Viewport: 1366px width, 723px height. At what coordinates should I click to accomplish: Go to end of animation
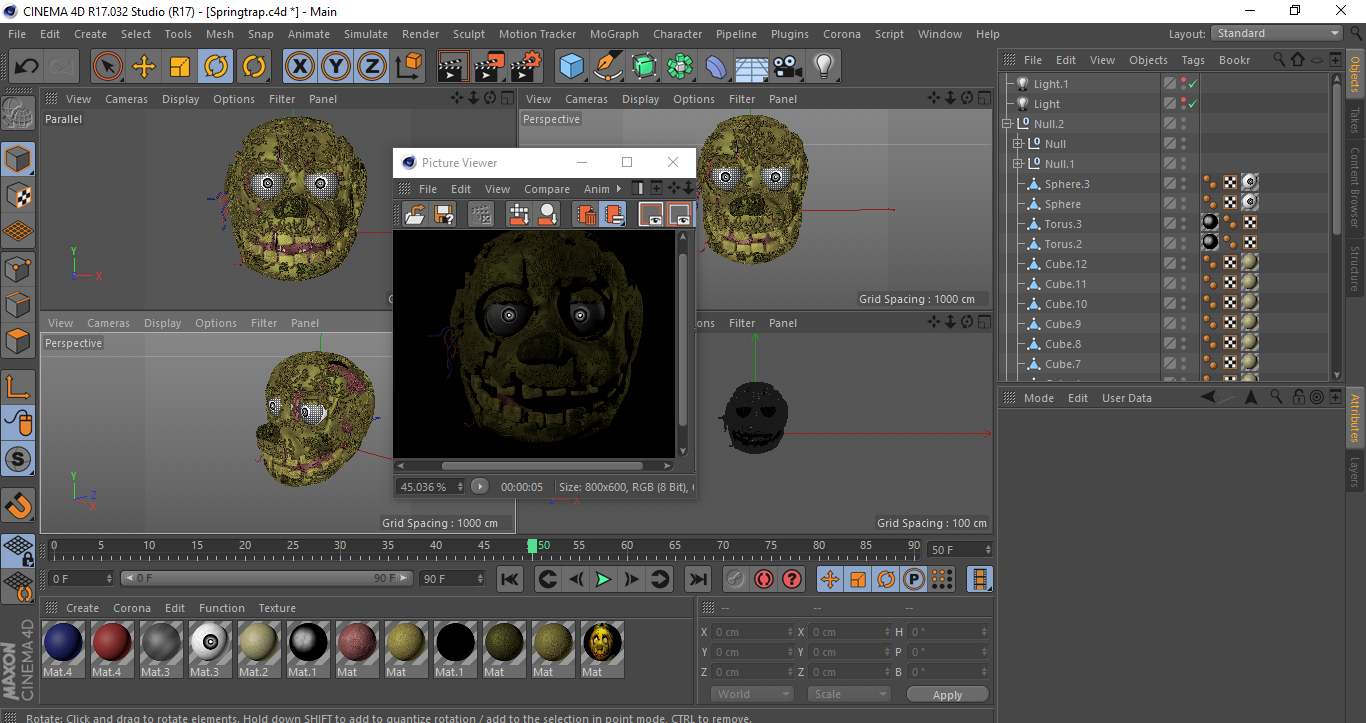698,579
